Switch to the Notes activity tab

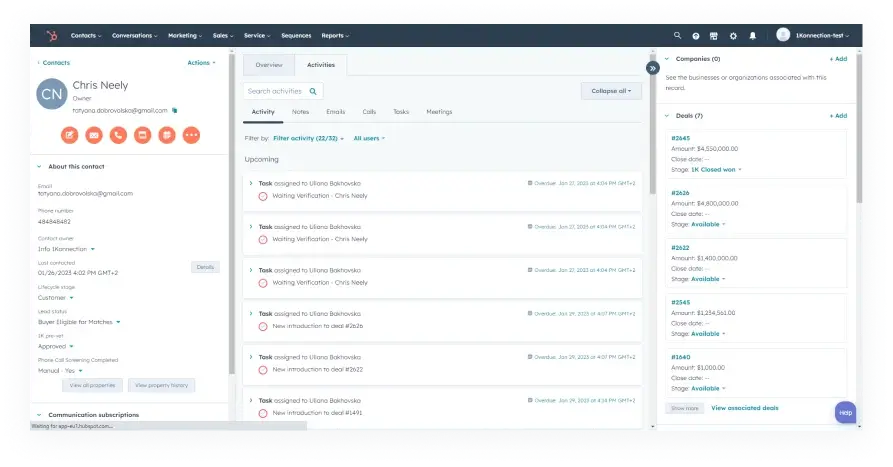pyautogui.click(x=300, y=112)
